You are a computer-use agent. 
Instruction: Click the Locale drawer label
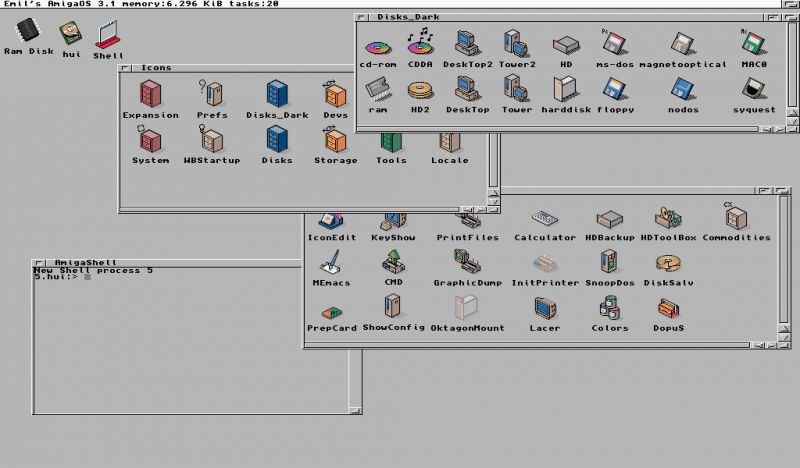(x=449, y=160)
